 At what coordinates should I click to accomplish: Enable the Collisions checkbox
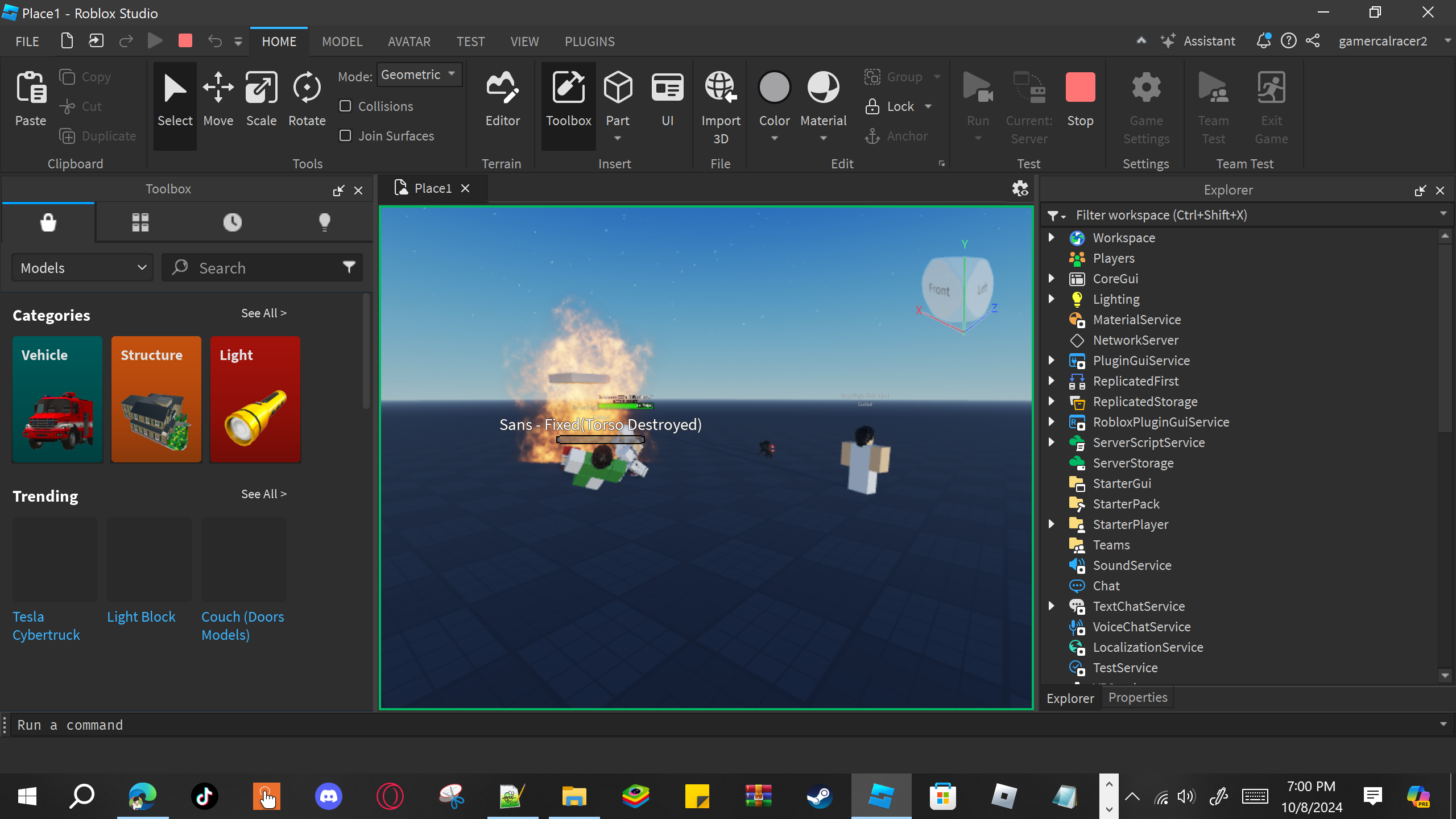point(345,106)
